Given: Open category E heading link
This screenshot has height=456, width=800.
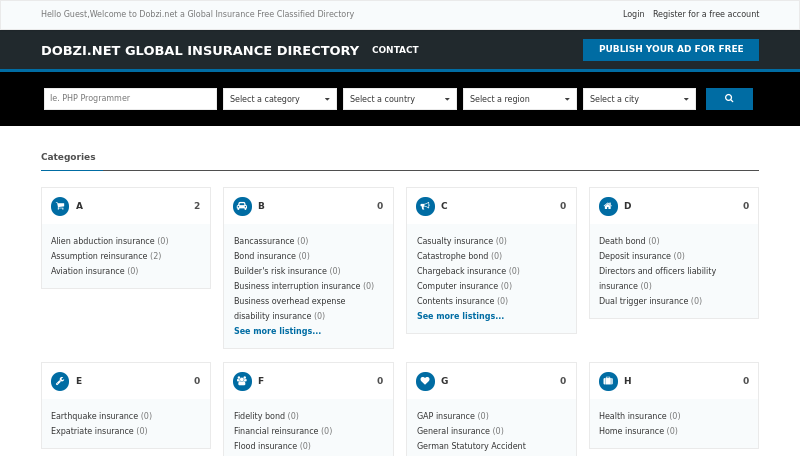Looking at the screenshot, I should [x=79, y=381].
